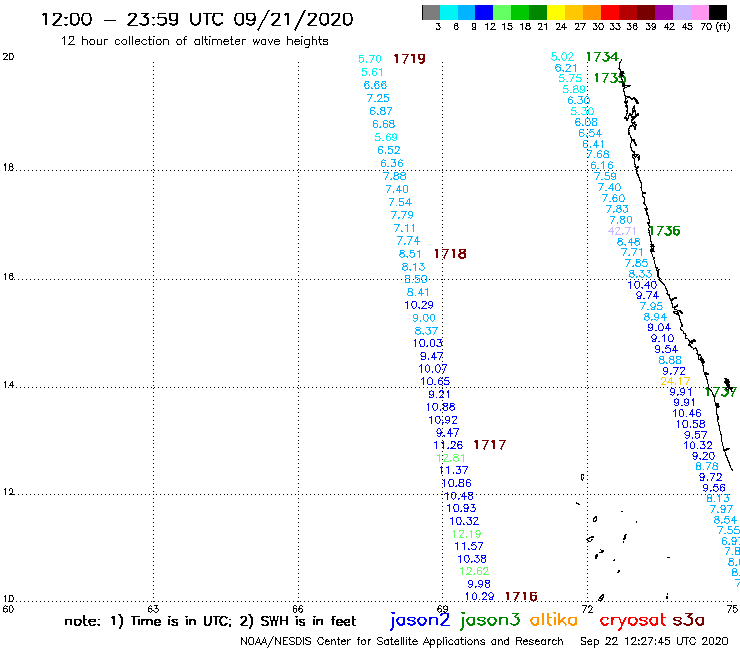Screen dimensions: 740x650
Task: Click the purple swatch in the legend bar
Action: point(664,12)
